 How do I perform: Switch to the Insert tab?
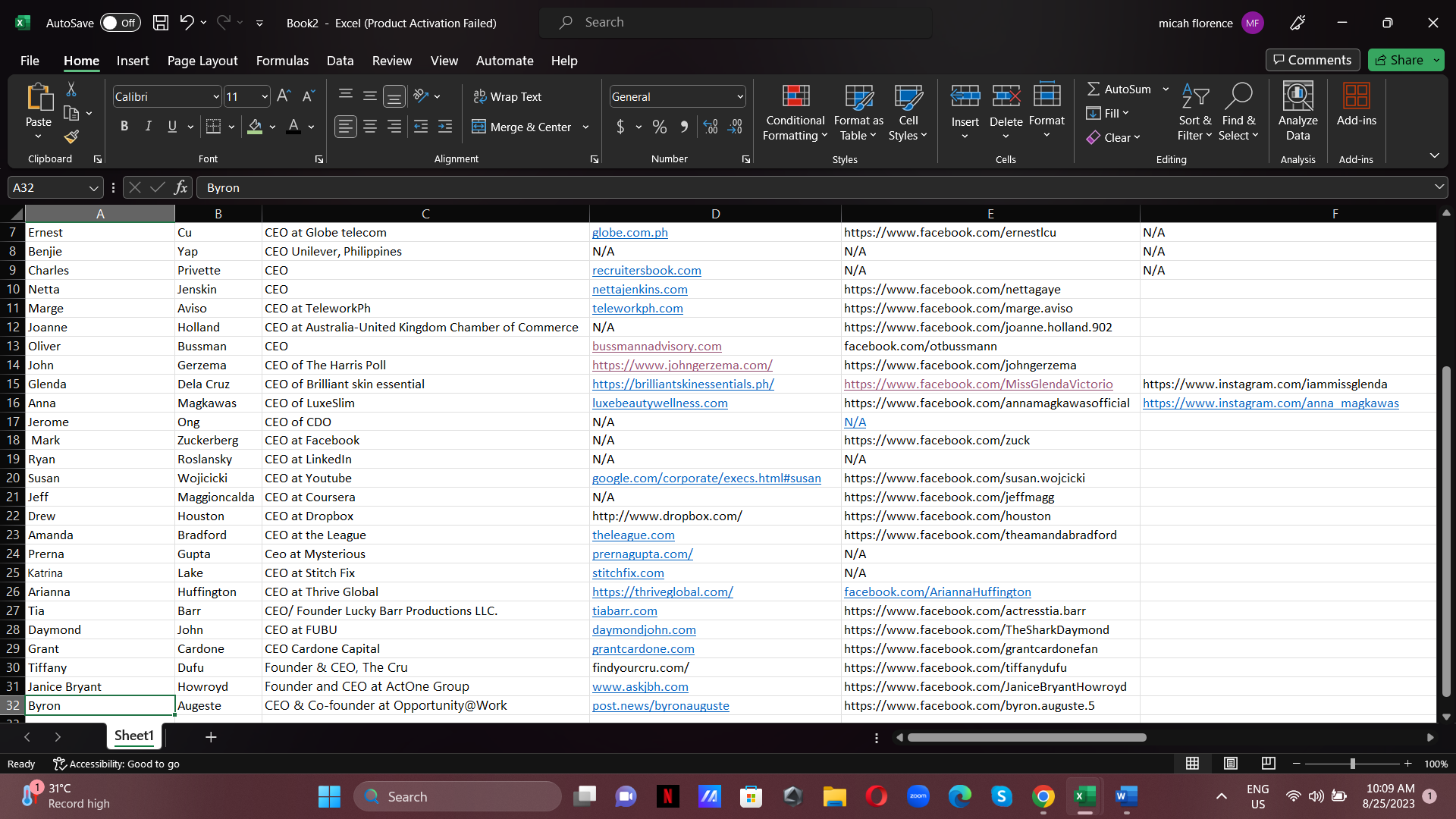point(133,61)
